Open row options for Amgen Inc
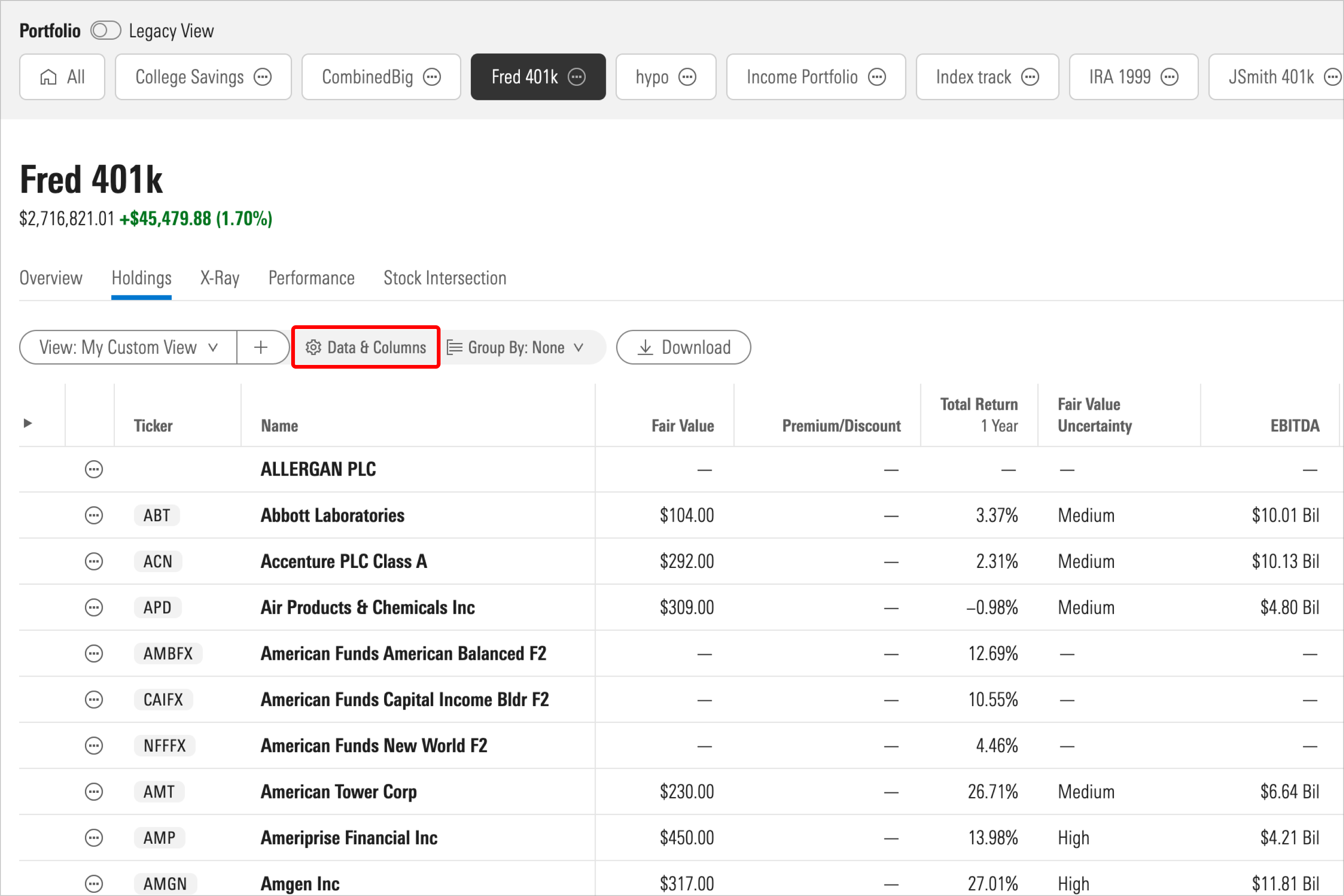The image size is (1344, 896). click(94, 884)
